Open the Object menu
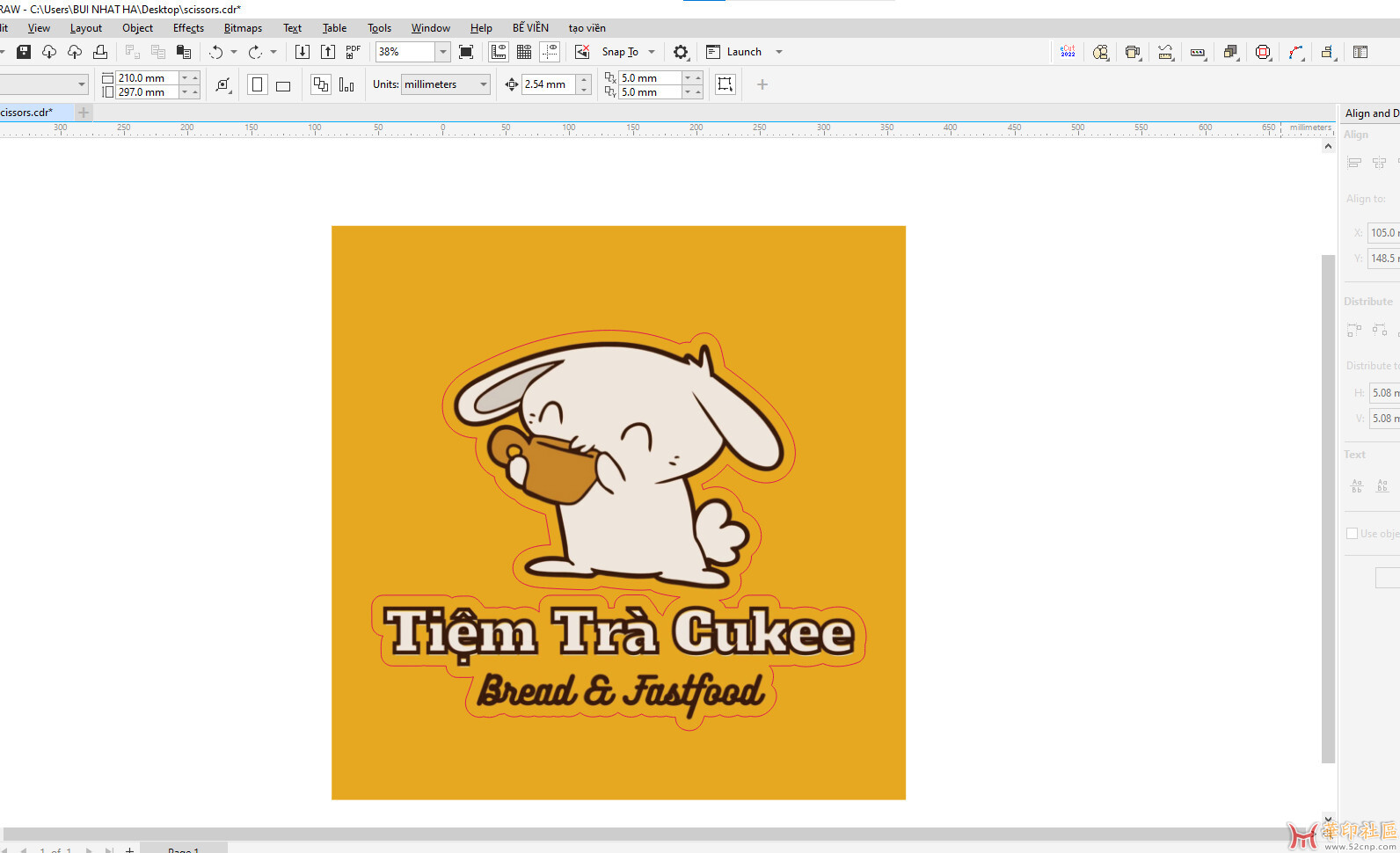The width and height of the screenshot is (1400, 853). click(x=138, y=28)
